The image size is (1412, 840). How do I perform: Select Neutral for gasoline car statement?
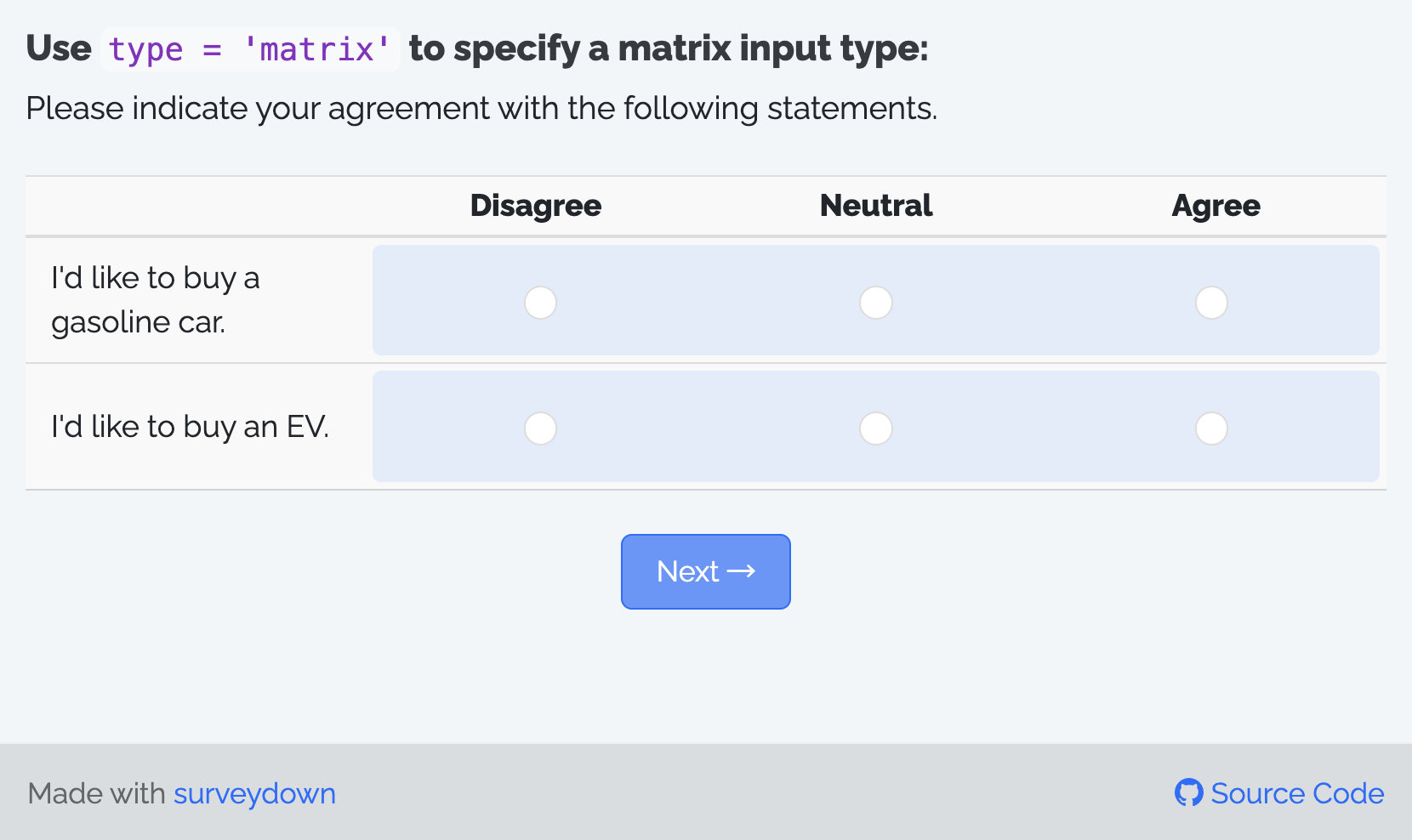point(875,303)
